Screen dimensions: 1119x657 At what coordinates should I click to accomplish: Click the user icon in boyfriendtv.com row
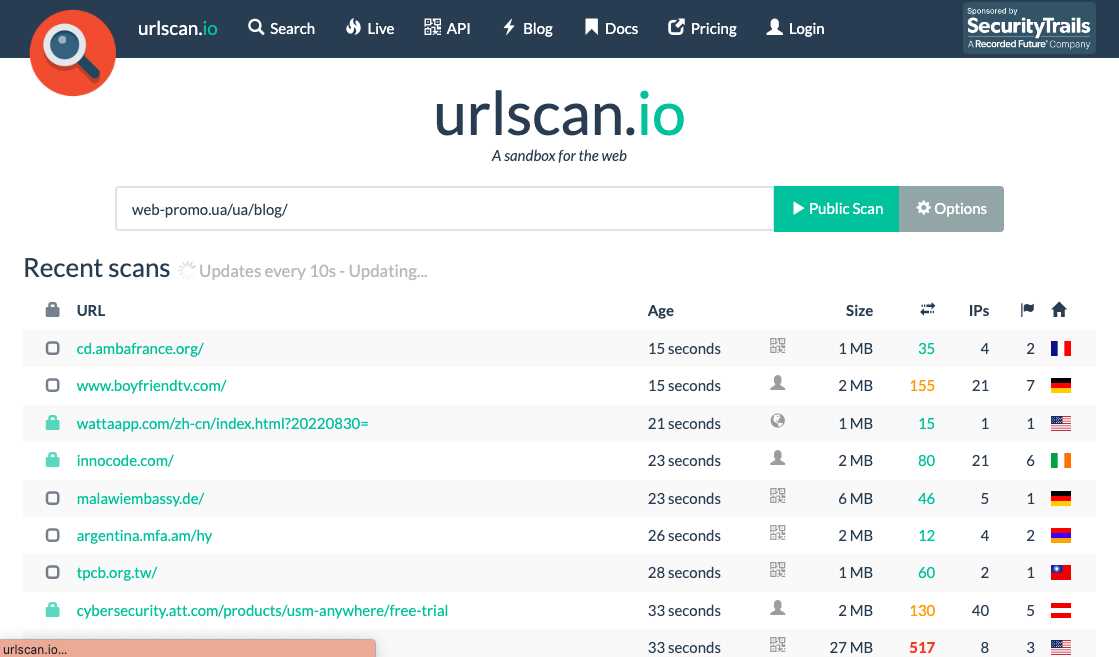[778, 383]
